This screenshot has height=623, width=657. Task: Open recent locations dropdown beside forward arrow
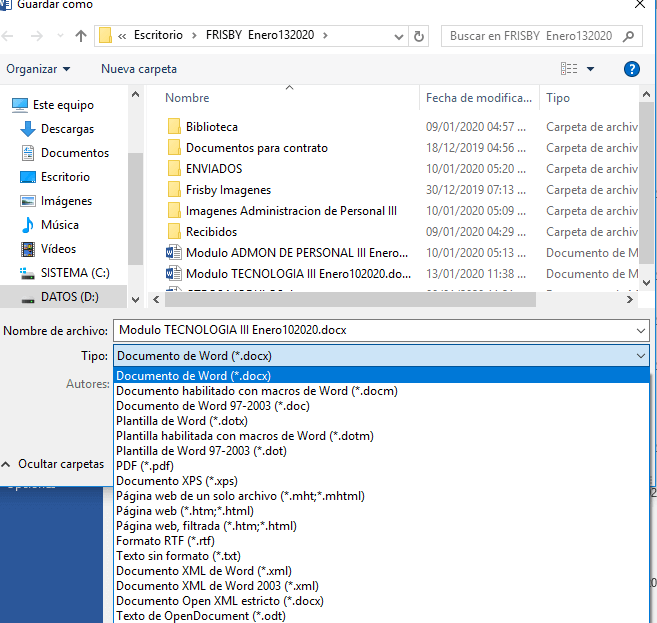(x=60, y=36)
